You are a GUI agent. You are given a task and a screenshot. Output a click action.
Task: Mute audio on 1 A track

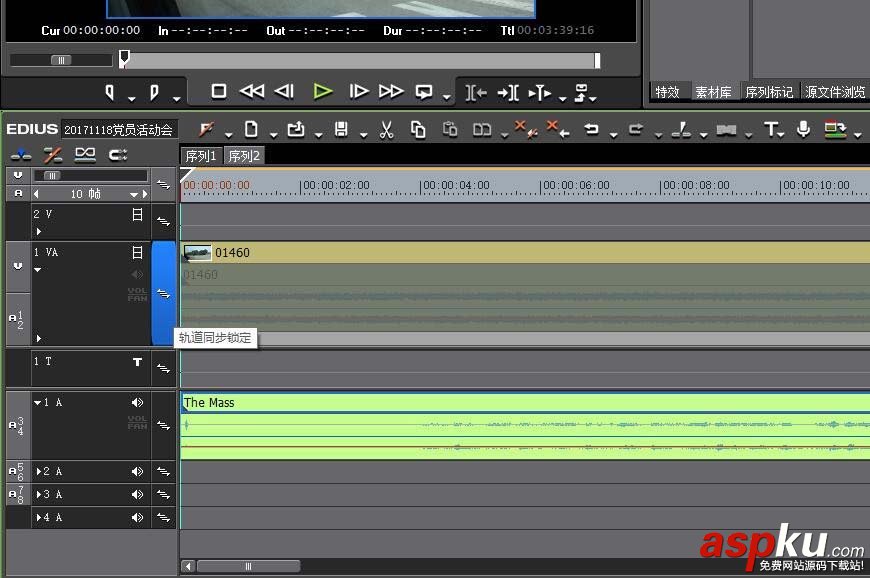[x=137, y=403]
